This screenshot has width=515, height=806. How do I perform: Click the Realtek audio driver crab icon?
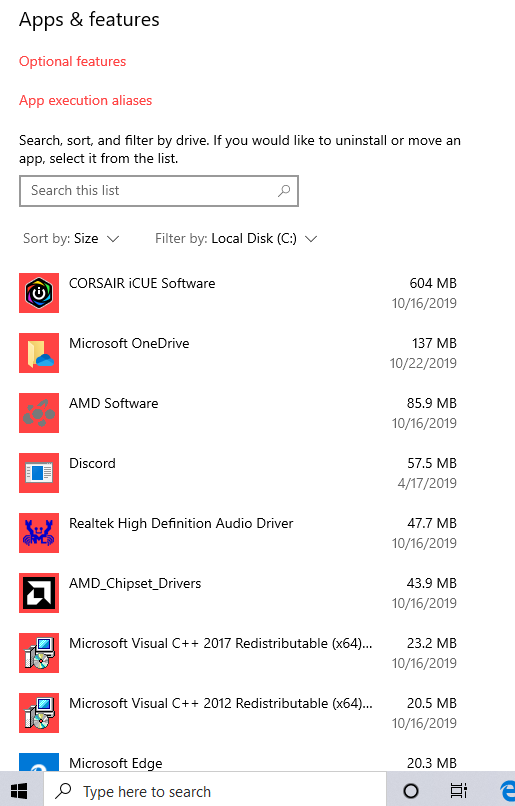click(x=39, y=533)
